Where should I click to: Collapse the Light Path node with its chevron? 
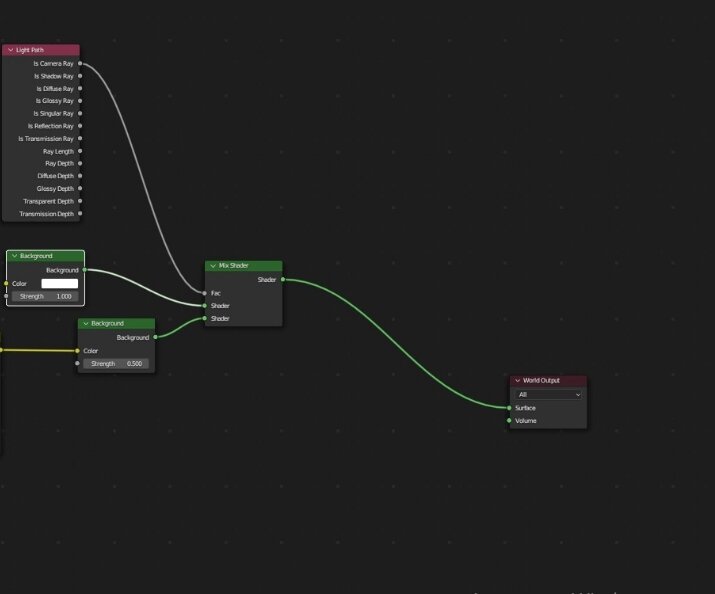pos(10,50)
